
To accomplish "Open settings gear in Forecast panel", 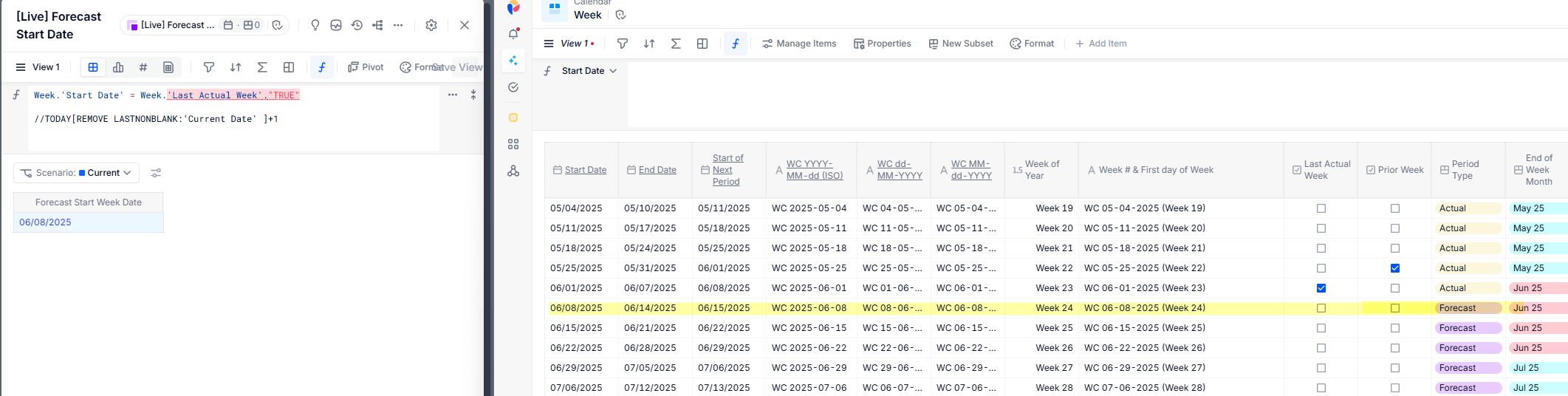I will coord(431,25).
